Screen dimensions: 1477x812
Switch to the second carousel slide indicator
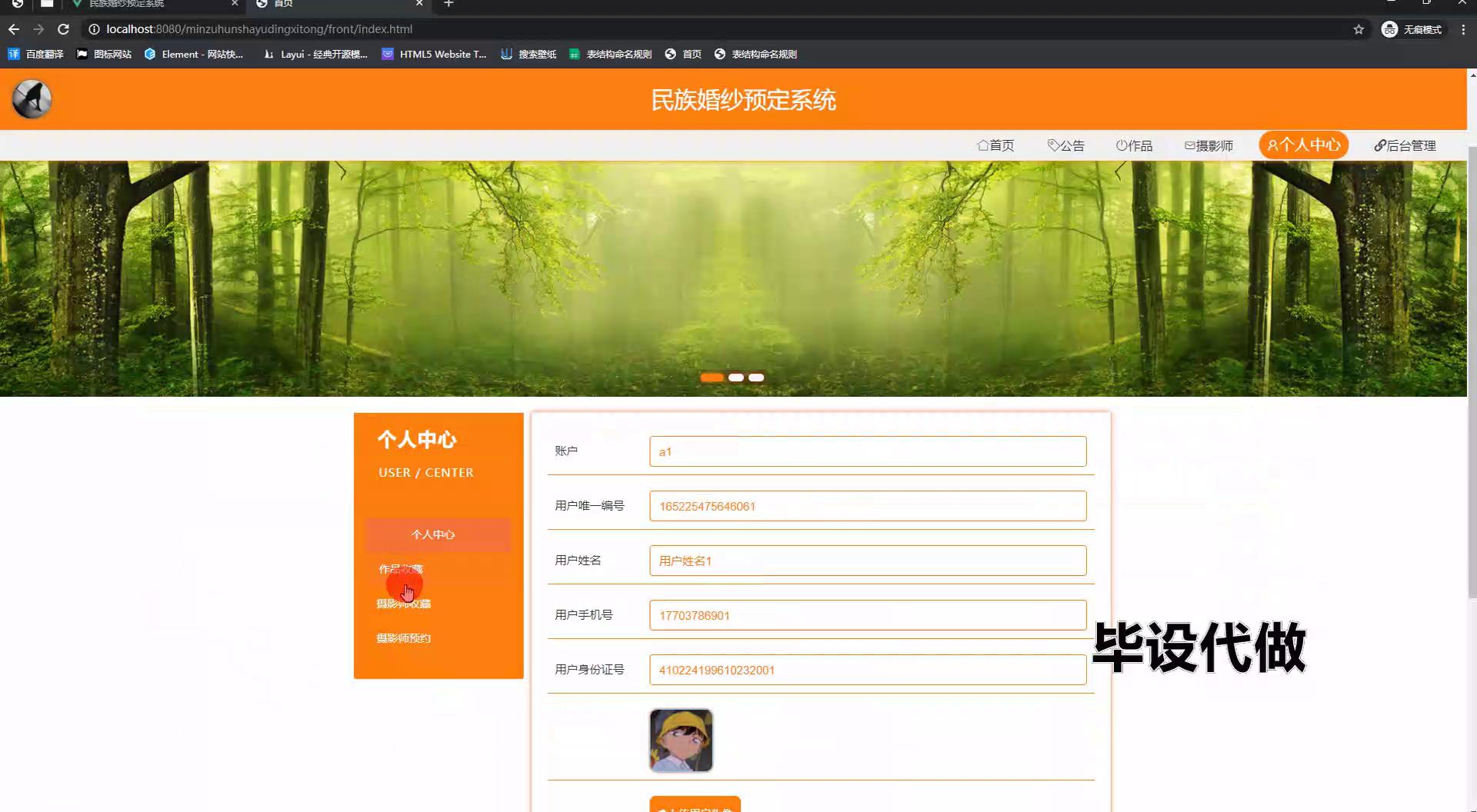pos(736,378)
